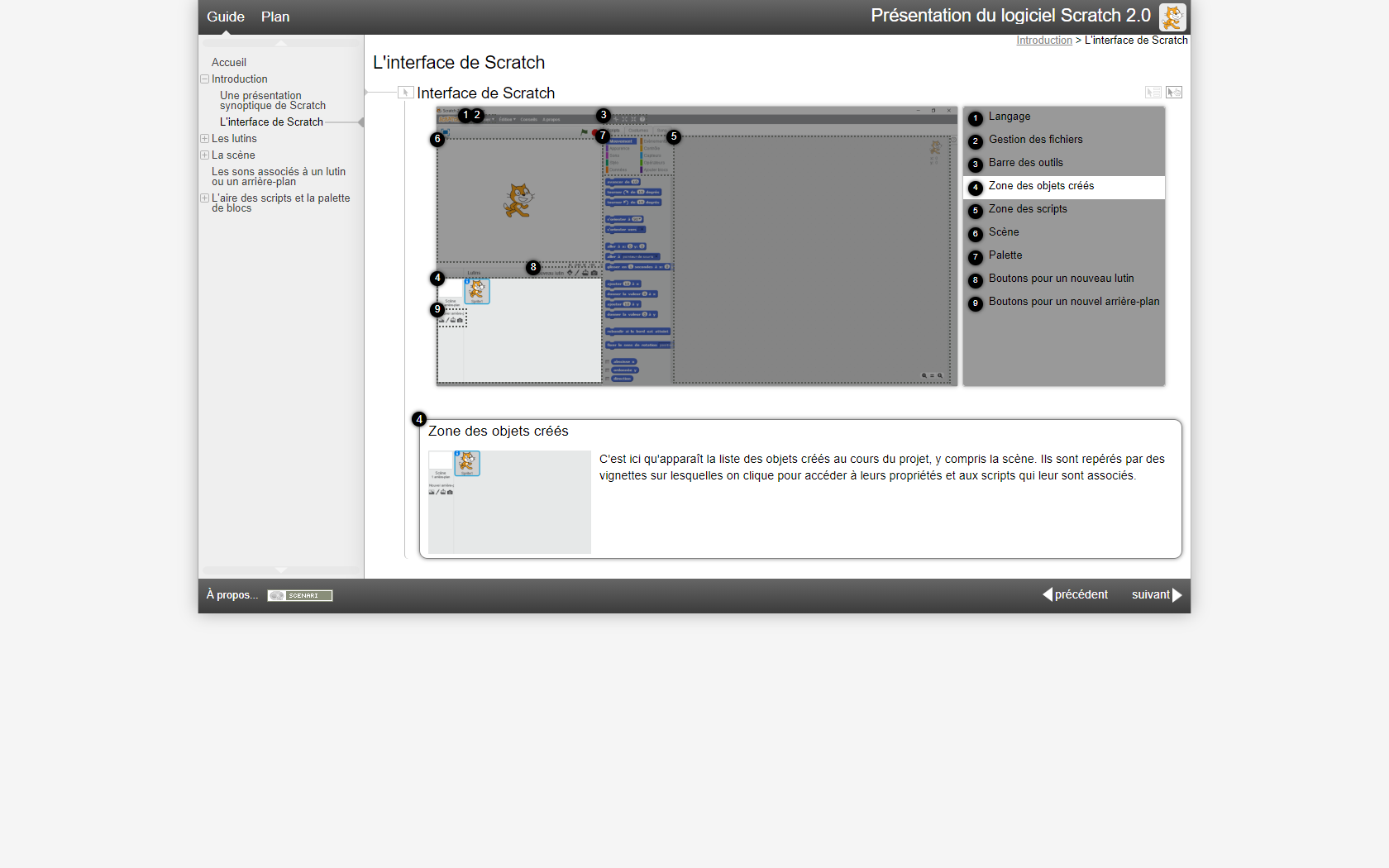Open the Plan tab
The image size is (1389, 868).
[275, 17]
